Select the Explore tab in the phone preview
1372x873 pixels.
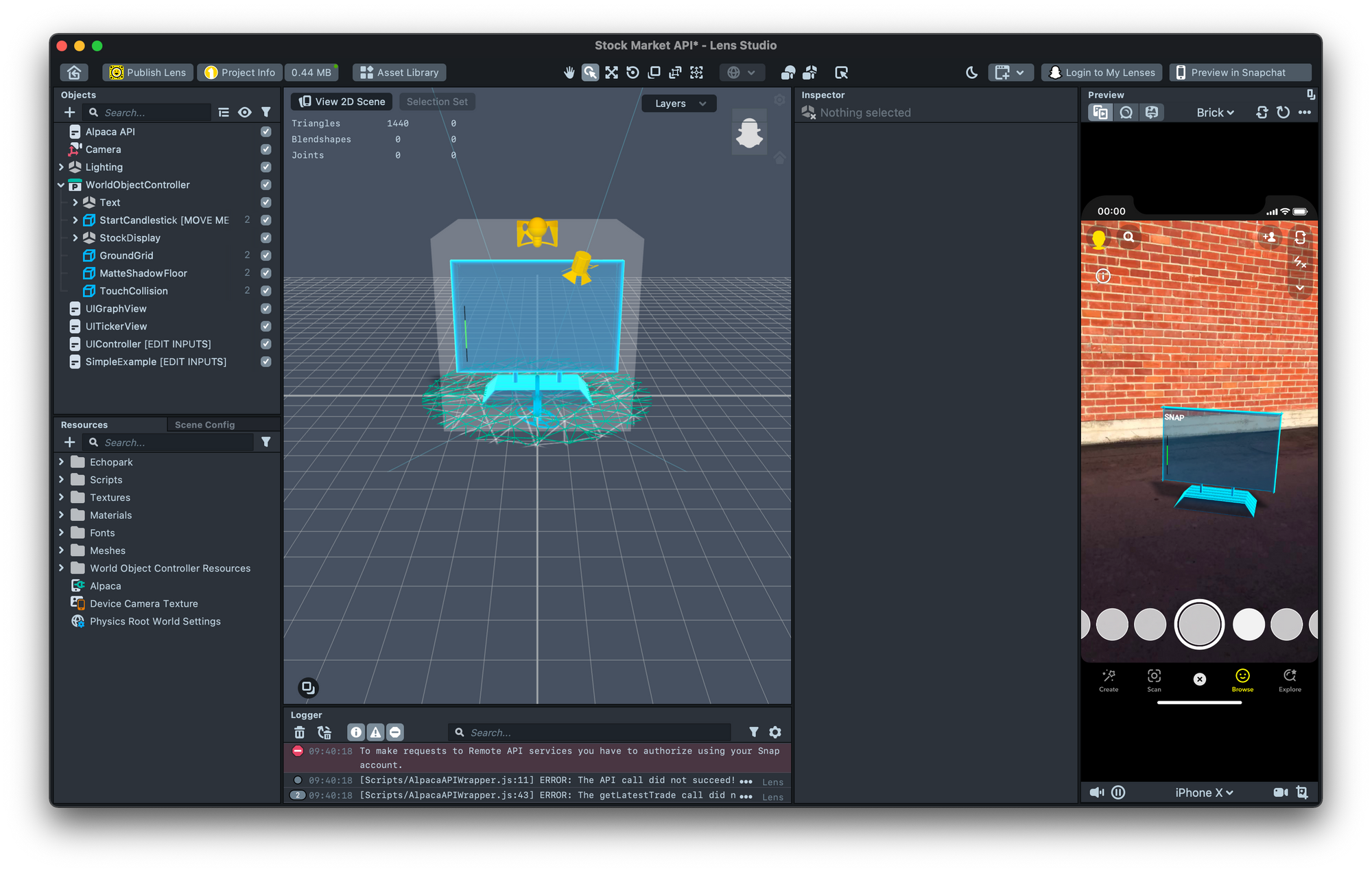(x=1290, y=680)
